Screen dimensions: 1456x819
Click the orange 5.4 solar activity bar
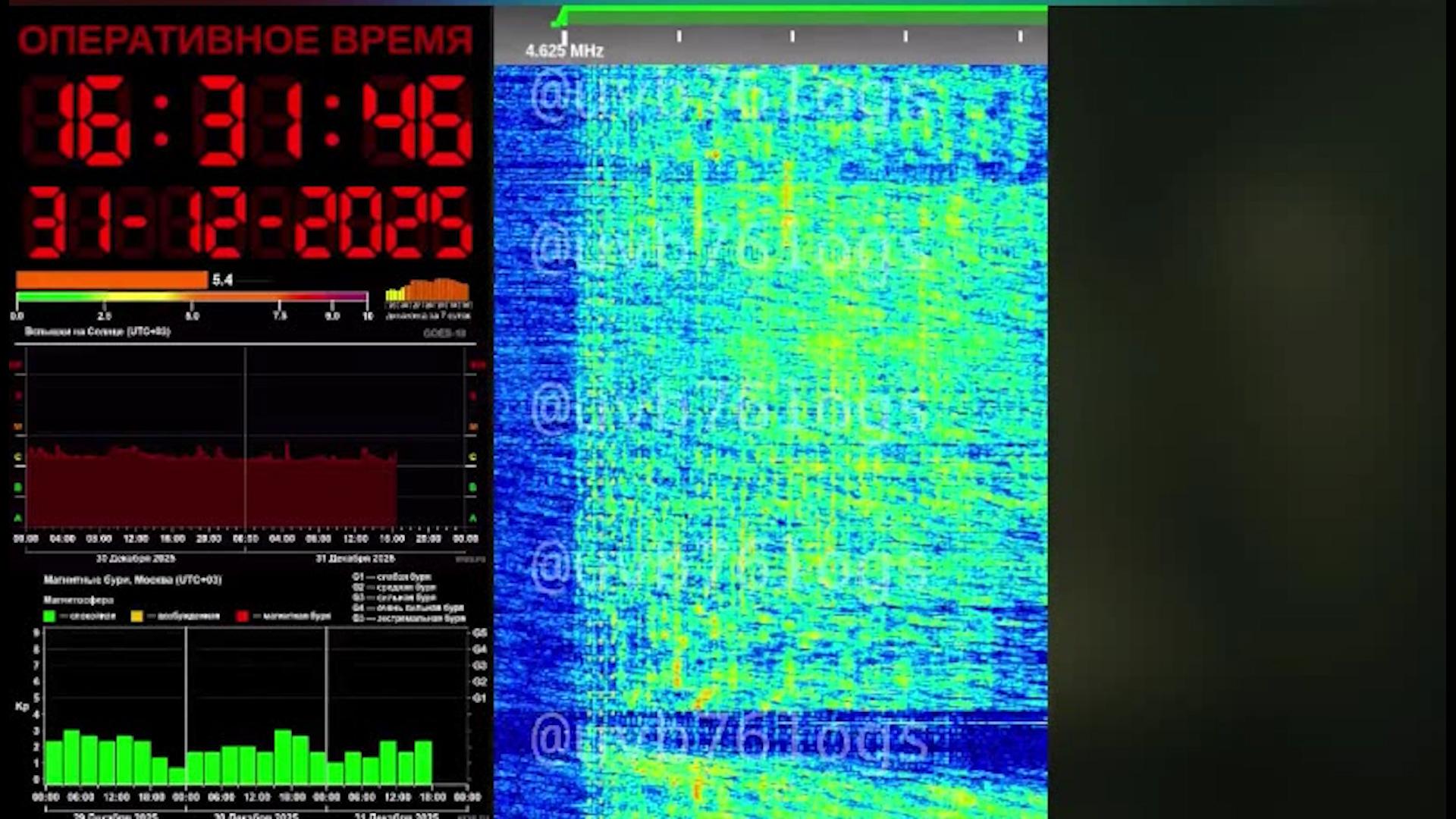click(111, 280)
